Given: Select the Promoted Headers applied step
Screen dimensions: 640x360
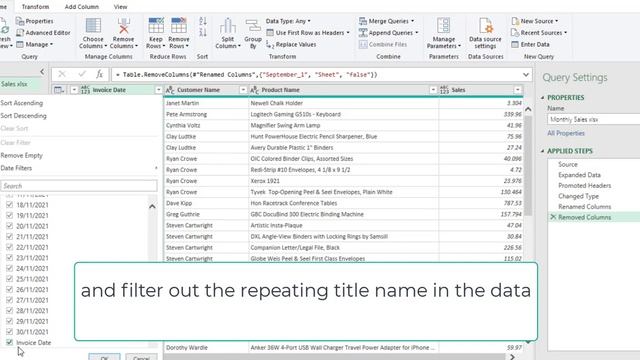Looking at the screenshot, I should (x=584, y=186).
